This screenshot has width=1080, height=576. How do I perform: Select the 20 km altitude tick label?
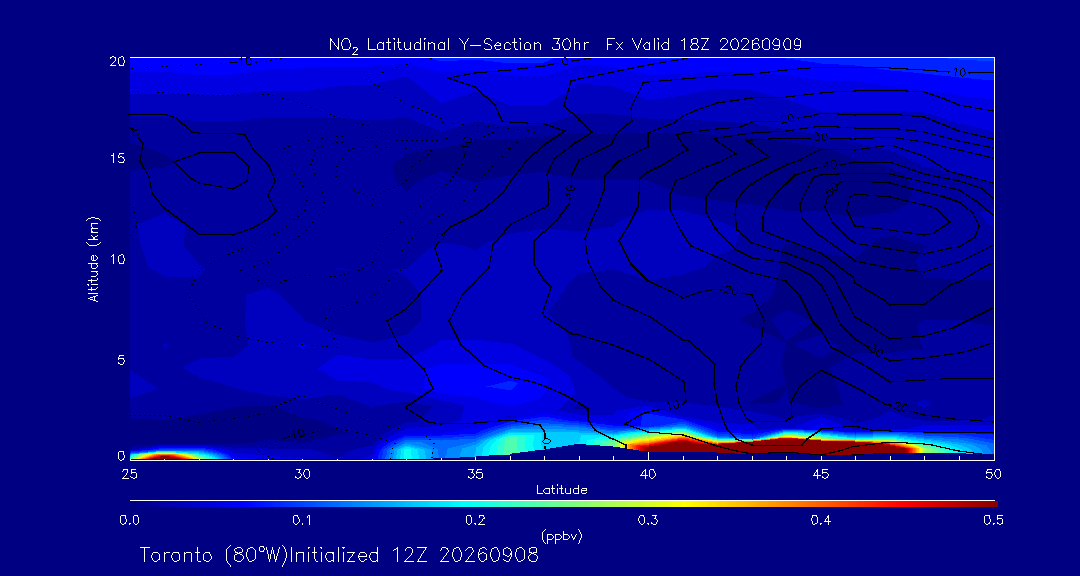[116, 60]
